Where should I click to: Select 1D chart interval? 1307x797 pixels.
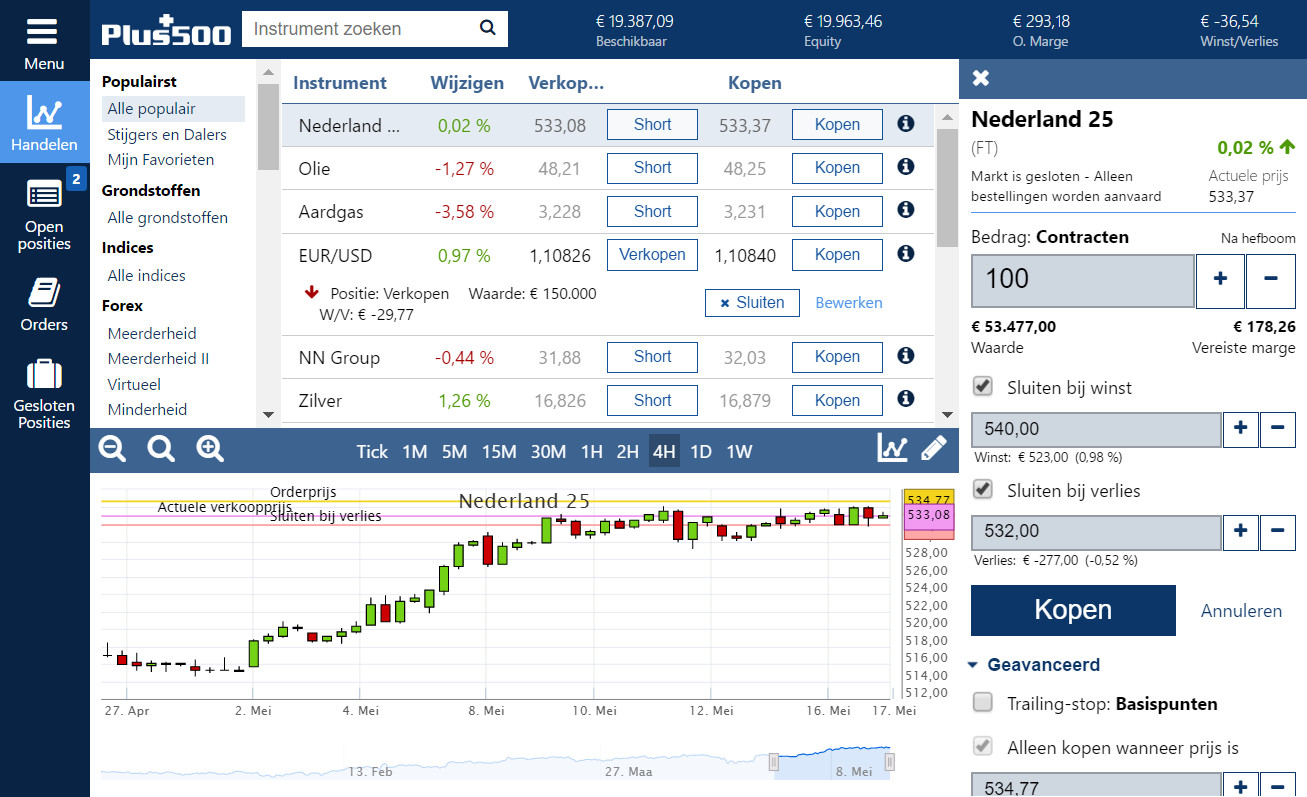click(x=701, y=451)
